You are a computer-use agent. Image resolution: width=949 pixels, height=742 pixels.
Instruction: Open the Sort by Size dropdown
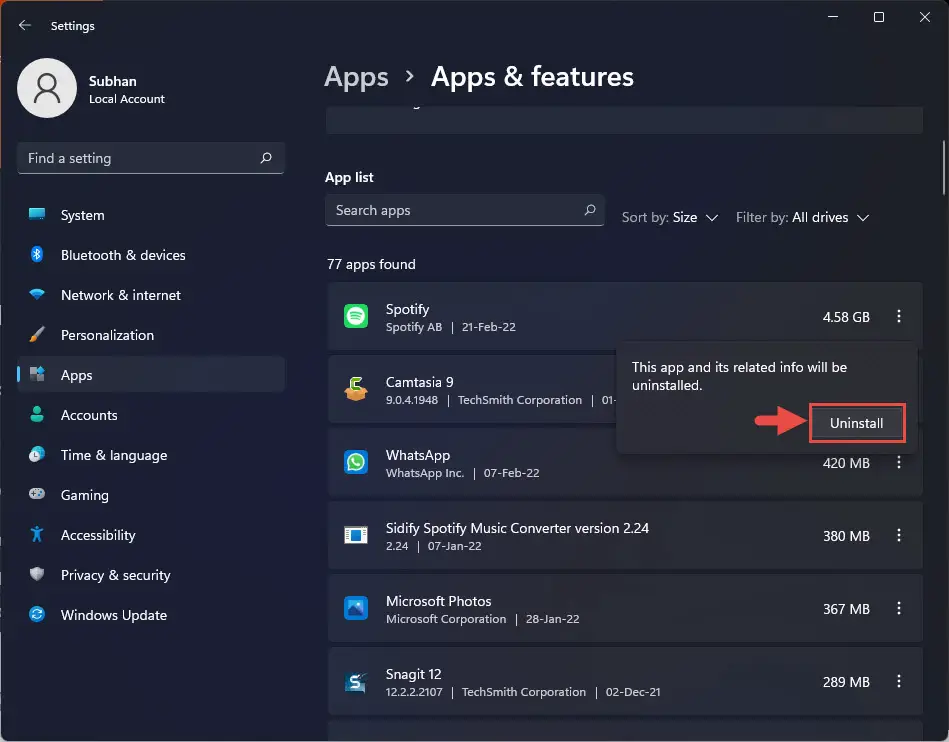click(670, 217)
